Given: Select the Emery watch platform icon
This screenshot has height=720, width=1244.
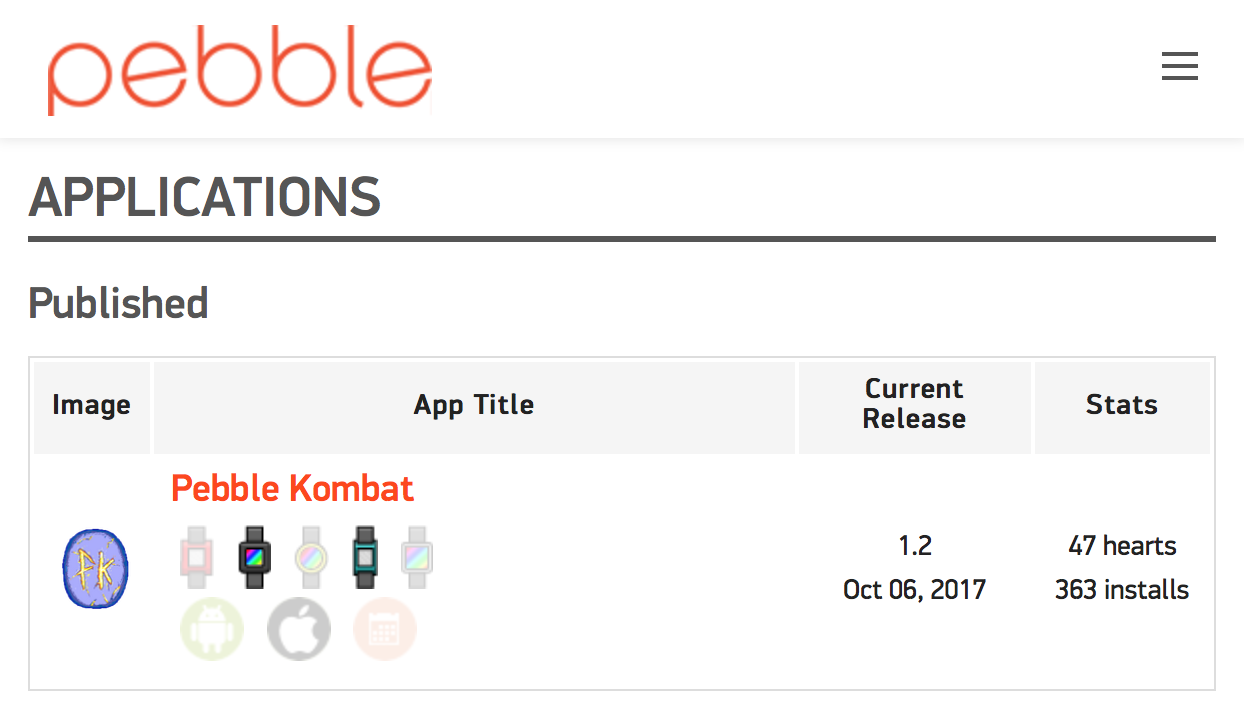Looking at the screenshot, I should [x=417, y=556].
